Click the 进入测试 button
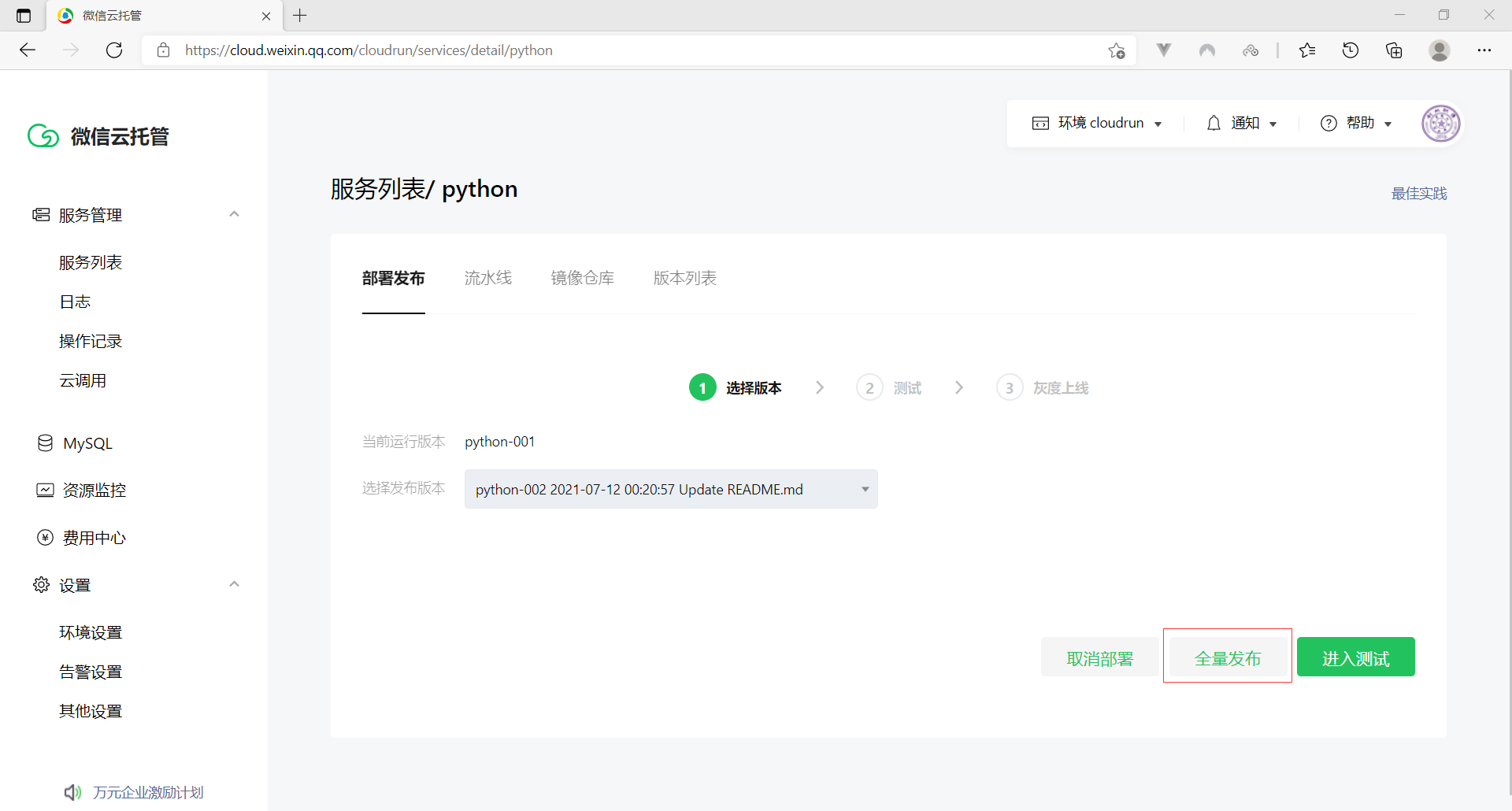Image resolution: width=1512 pixels, height=811 pixels. (x=1355, y=657)
